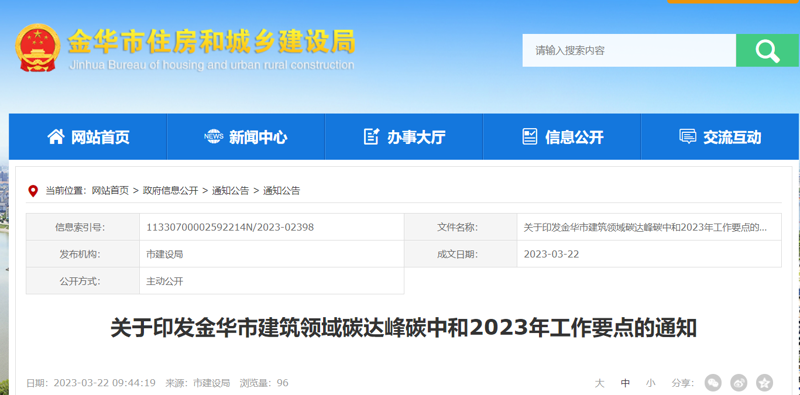This screenshot has width=800, height=395.
Task: Click the 信息索引号 label cell
Action: 83,227
